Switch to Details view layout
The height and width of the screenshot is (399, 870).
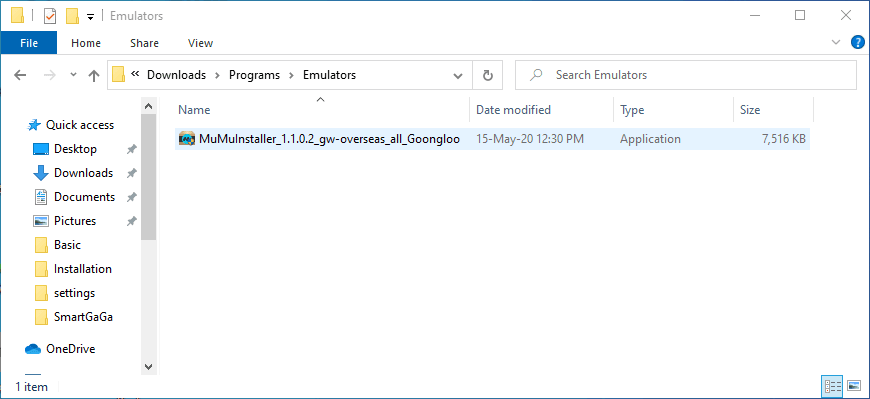[833, 386]
